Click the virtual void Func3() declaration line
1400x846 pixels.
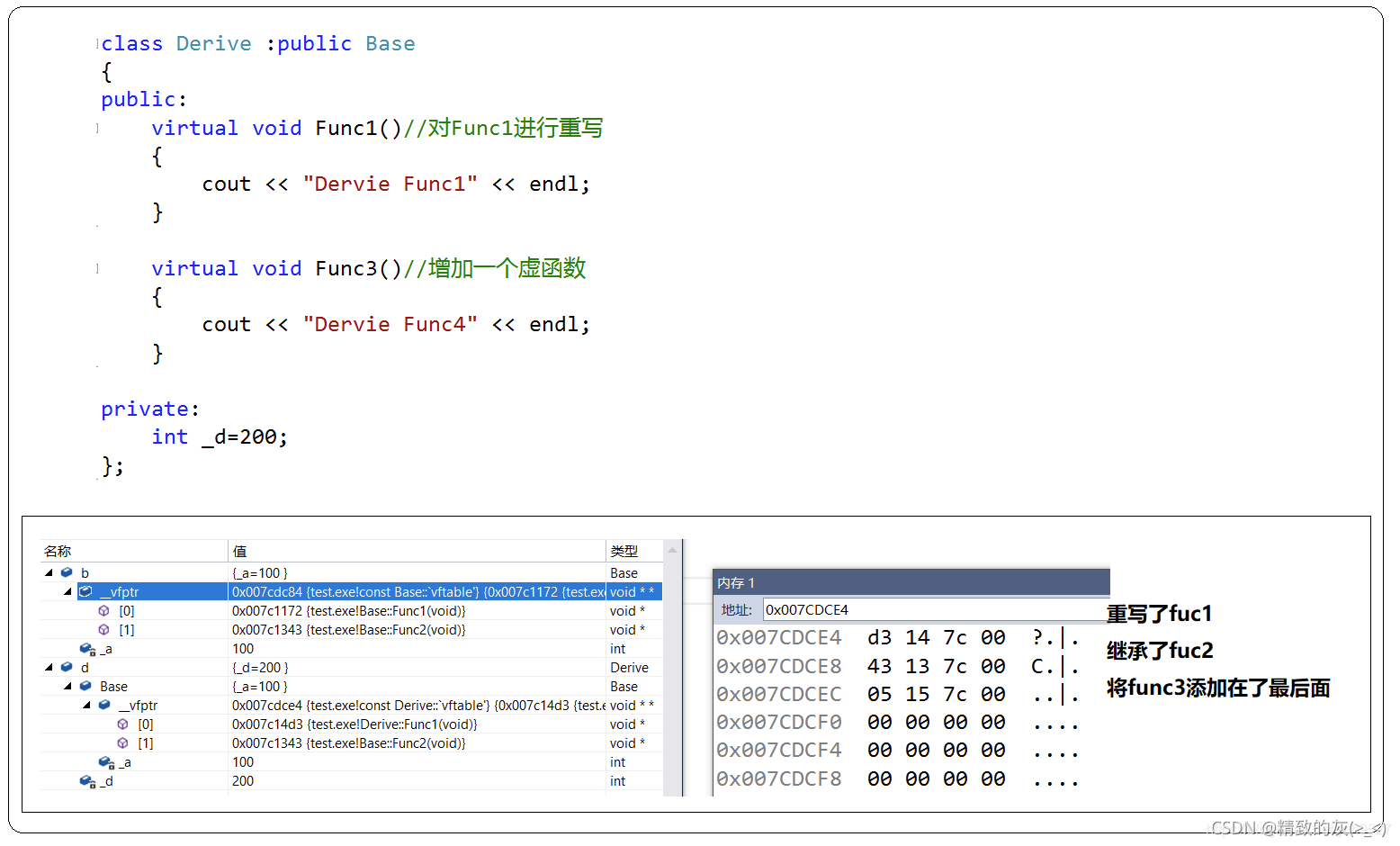369,268
